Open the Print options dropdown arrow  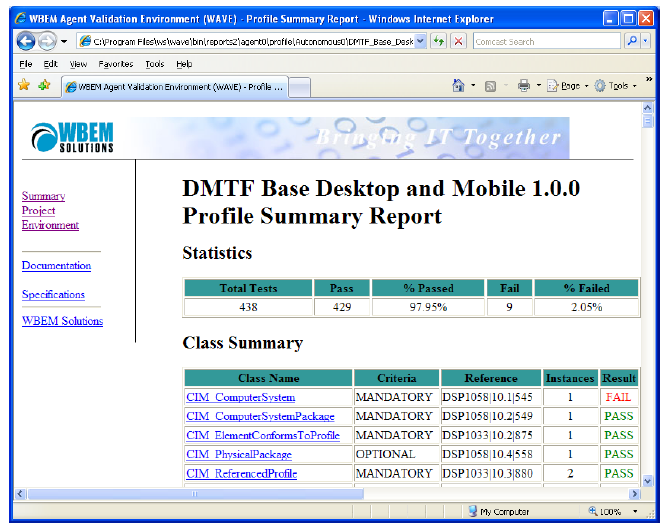coord(539,86)
